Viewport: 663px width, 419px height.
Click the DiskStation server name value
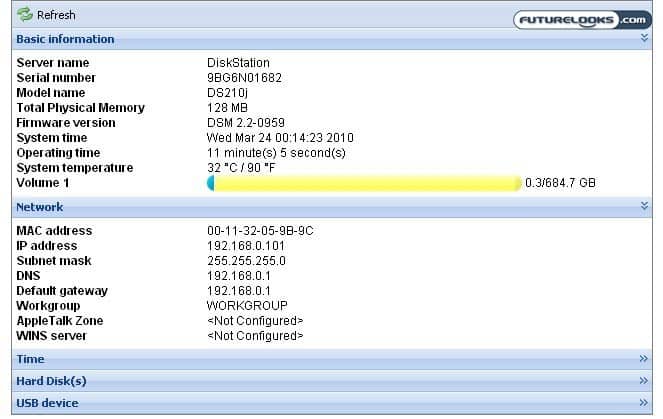[238, 63]
